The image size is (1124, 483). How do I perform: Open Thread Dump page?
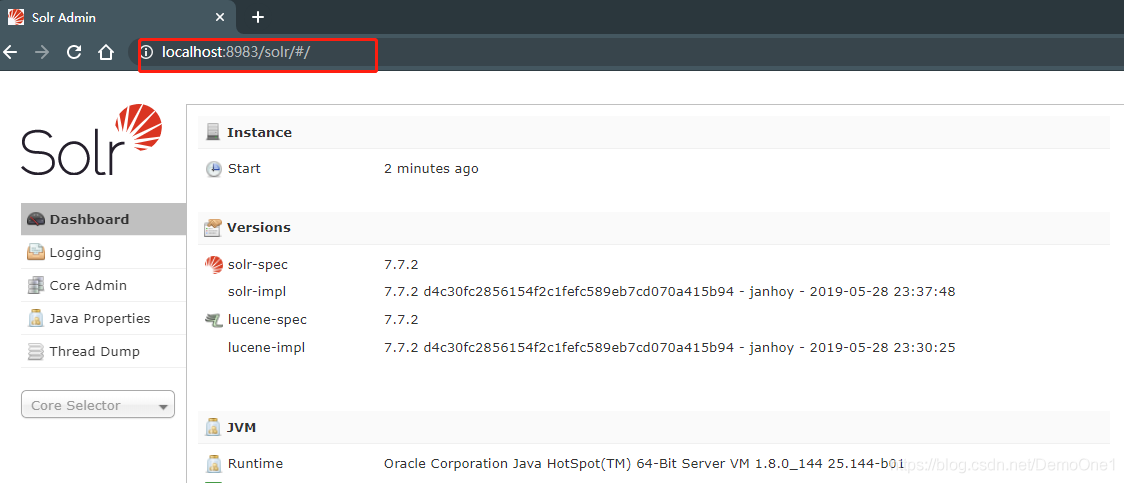pos(94,352)
